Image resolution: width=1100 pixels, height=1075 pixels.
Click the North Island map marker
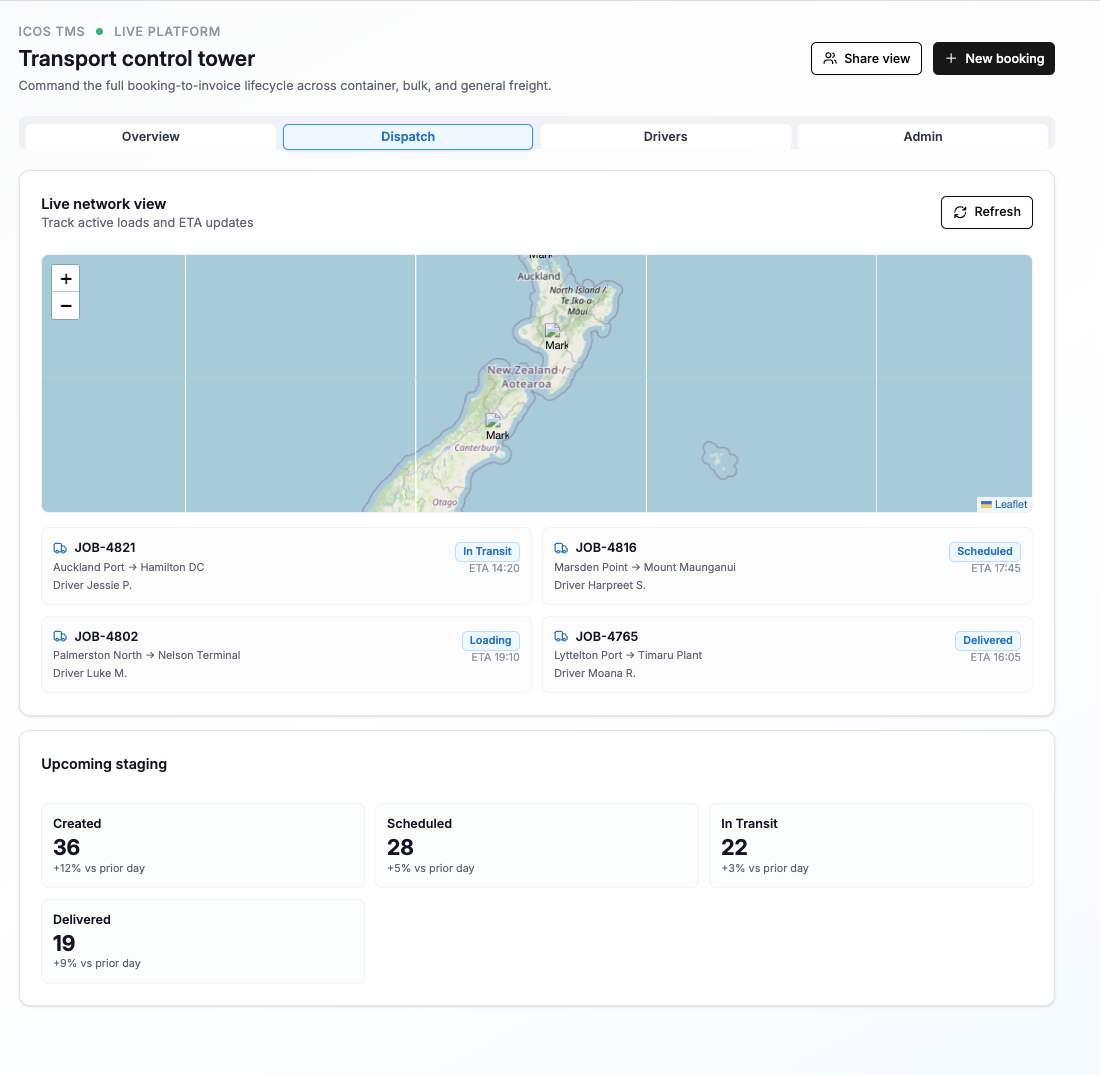coord(555,337)
